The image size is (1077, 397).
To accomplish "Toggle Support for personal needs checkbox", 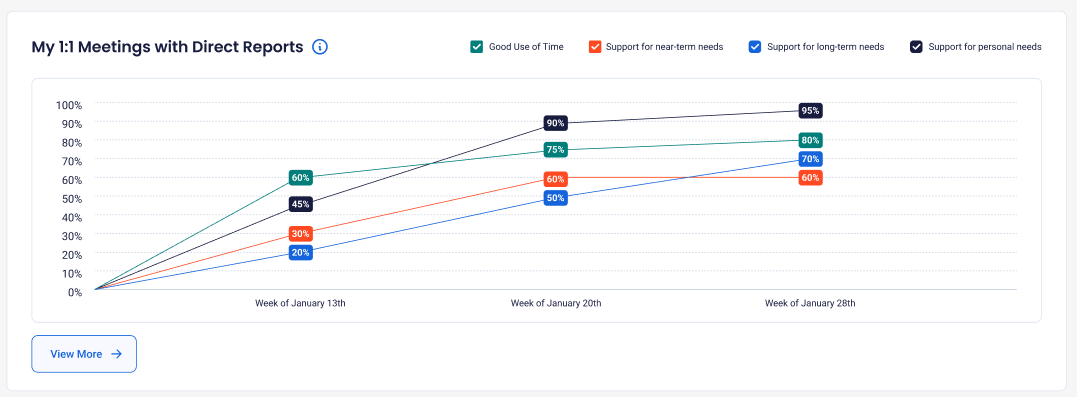I will [x=916, y=47].
